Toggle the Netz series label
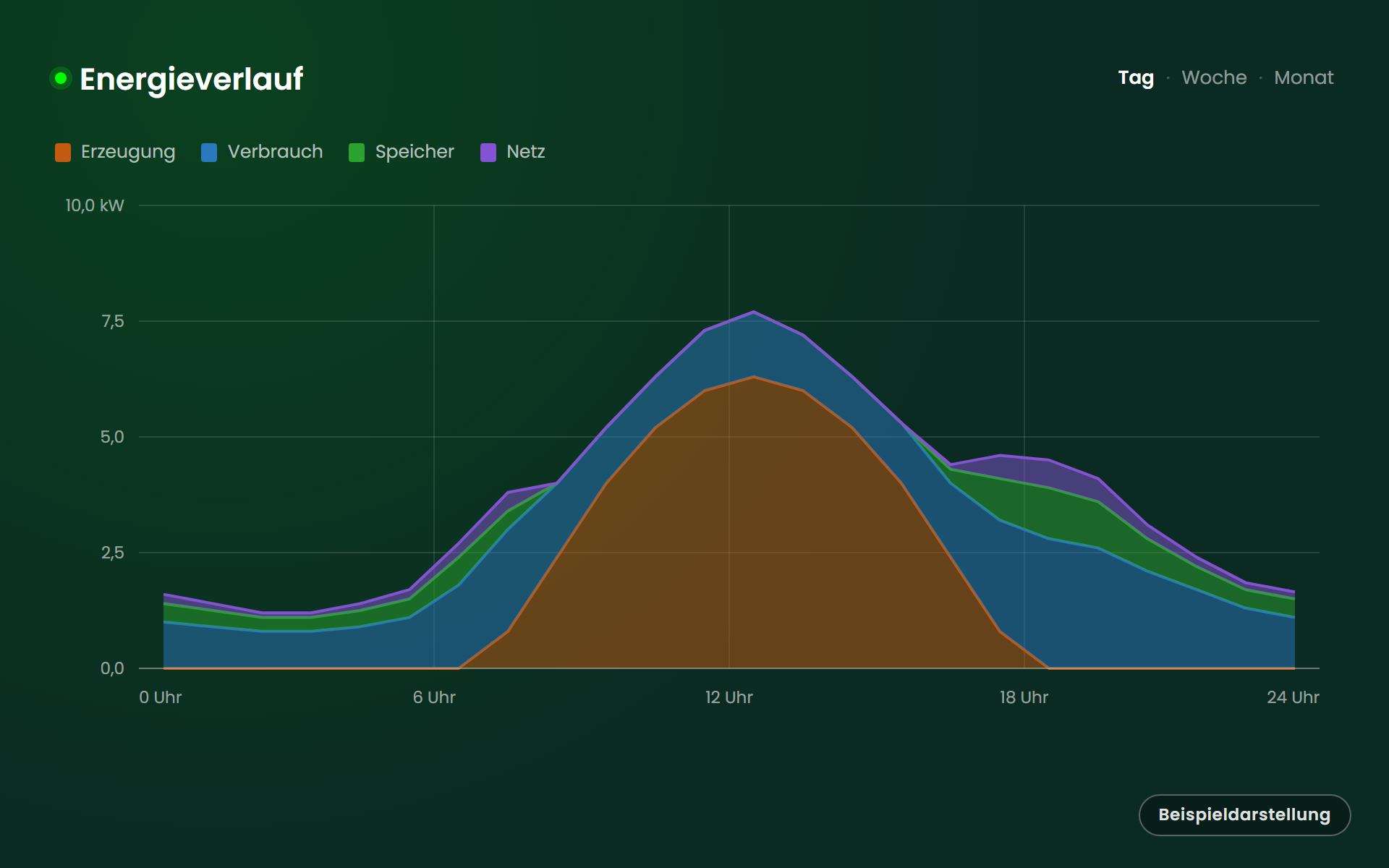This screenshot has width=1389, height=868. pyautogui.click(x=526, y=152)
